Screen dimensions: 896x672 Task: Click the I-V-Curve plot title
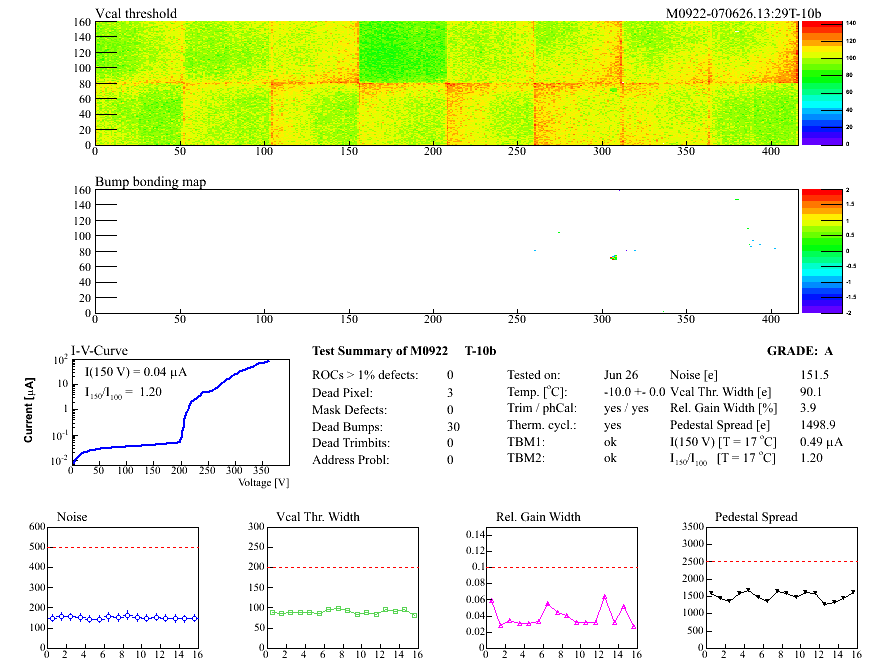point(97,350)
